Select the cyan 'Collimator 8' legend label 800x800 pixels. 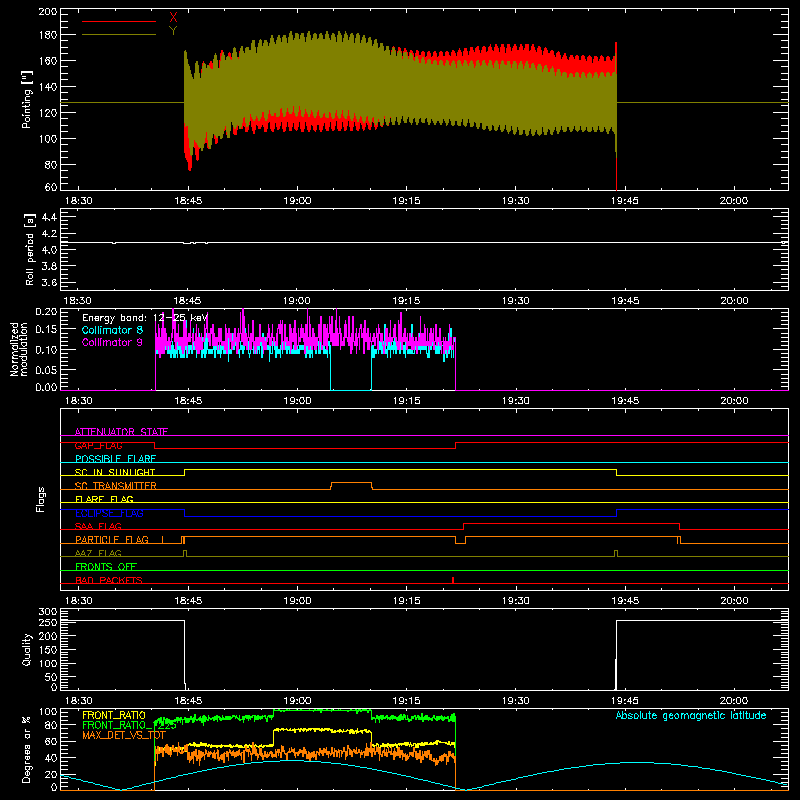[112, 330]
